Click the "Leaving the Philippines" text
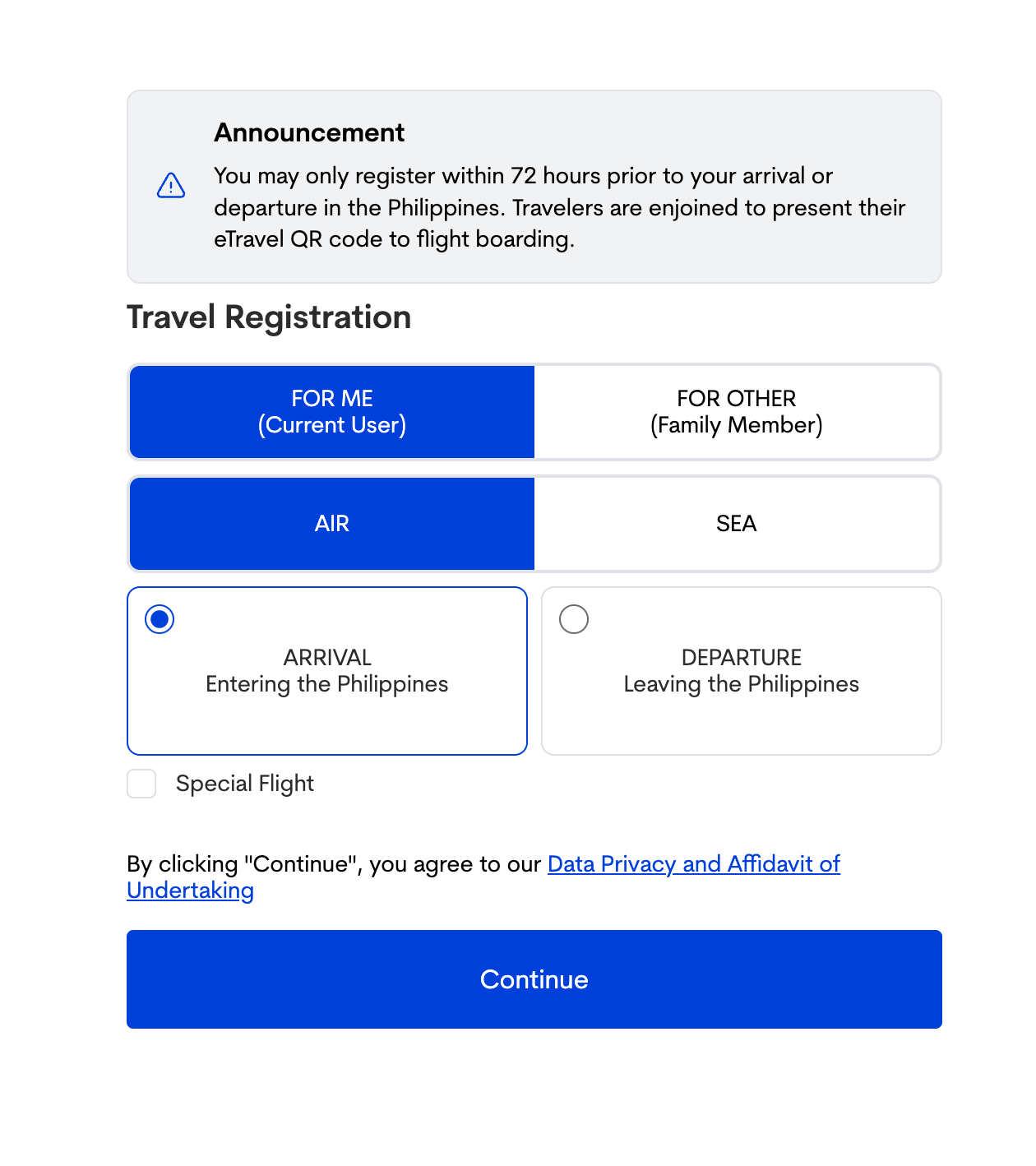The image size is (1036, 1166). (742, 684)
